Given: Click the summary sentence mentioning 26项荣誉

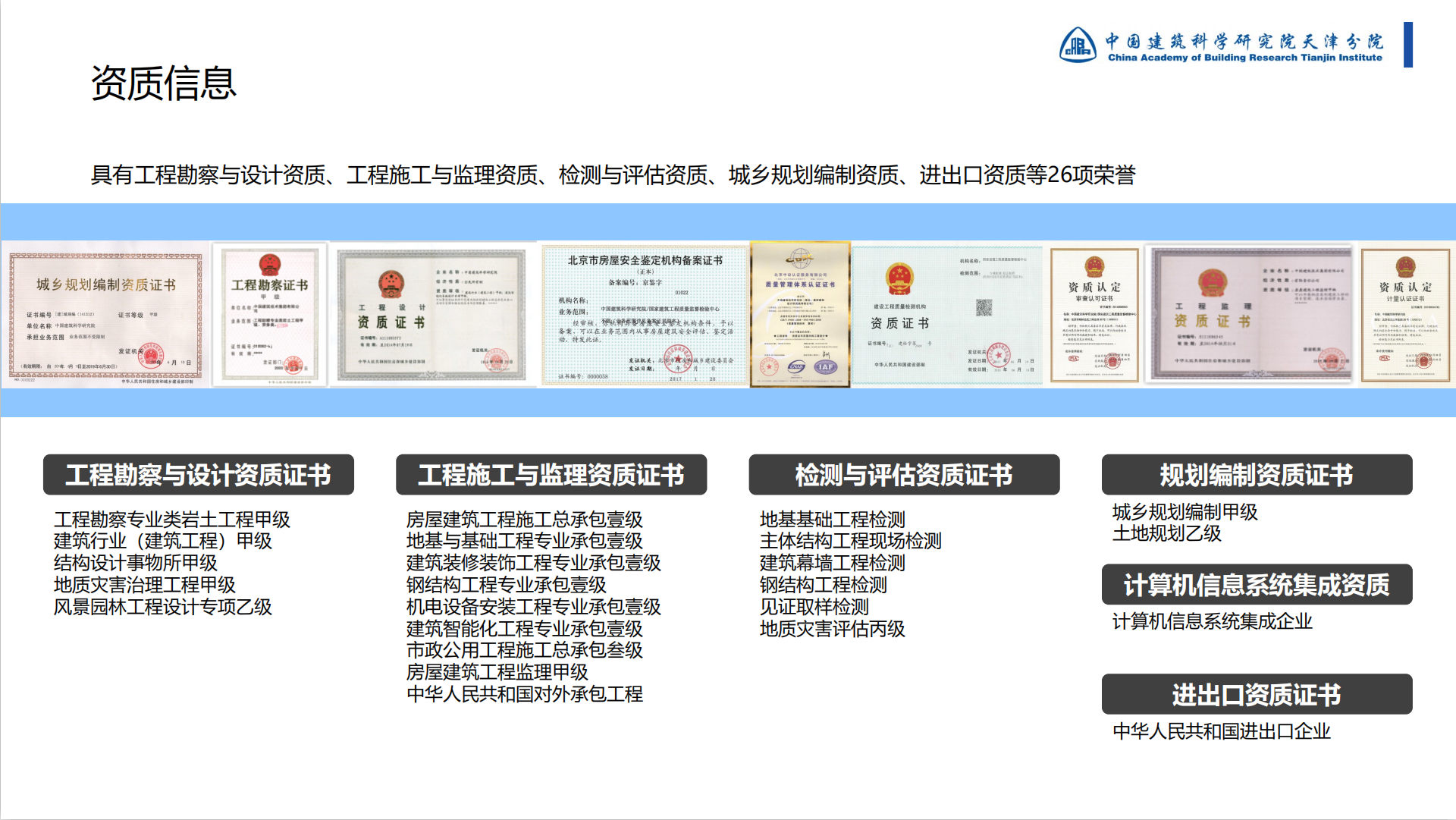Looking at the screenshot, I should pyautogui.click(x=613, y=175).
